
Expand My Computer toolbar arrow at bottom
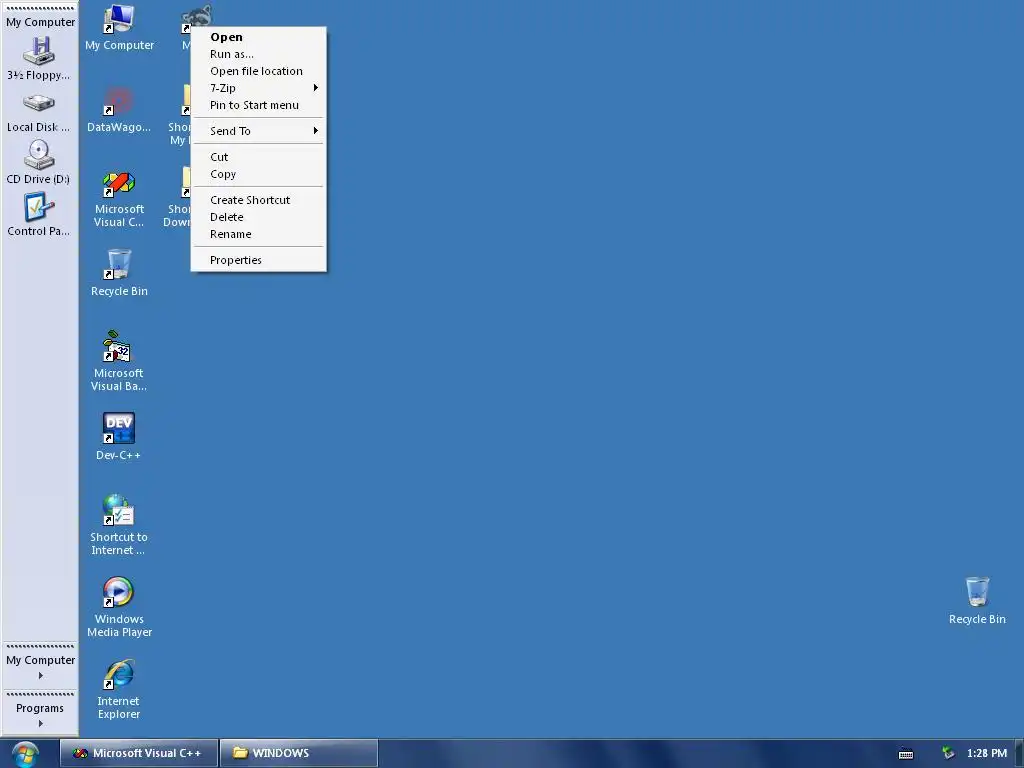tap(40, 676)
